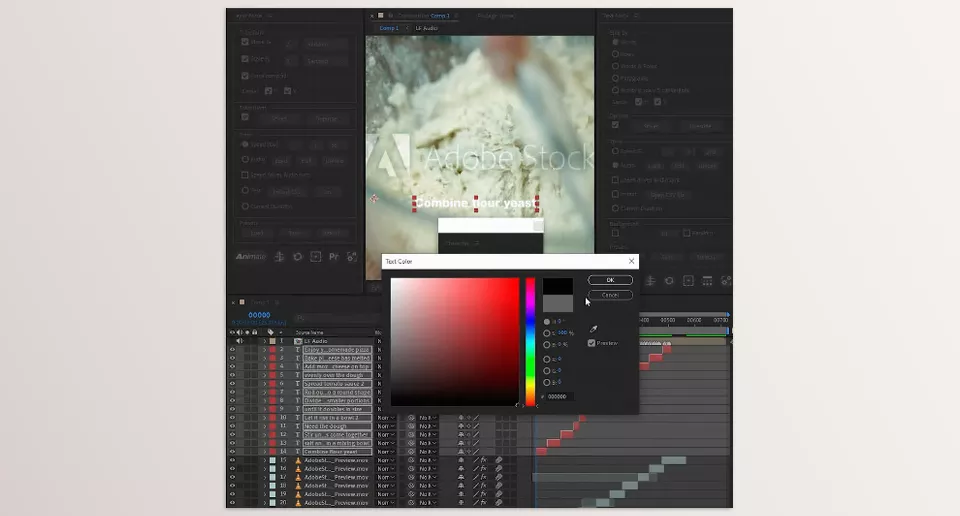Click parent pick whip spiral on layer 10

pyautogui.click(x=411, y=418)
